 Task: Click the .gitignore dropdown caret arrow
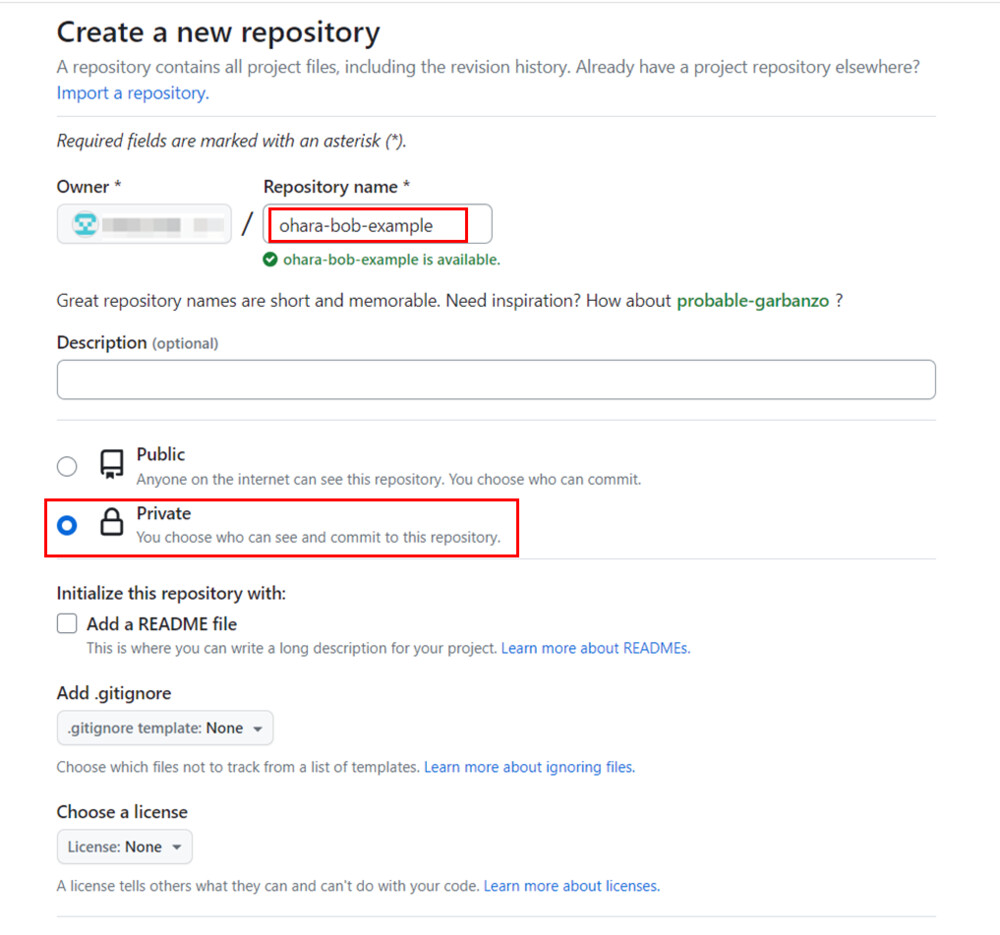(257, 730)
